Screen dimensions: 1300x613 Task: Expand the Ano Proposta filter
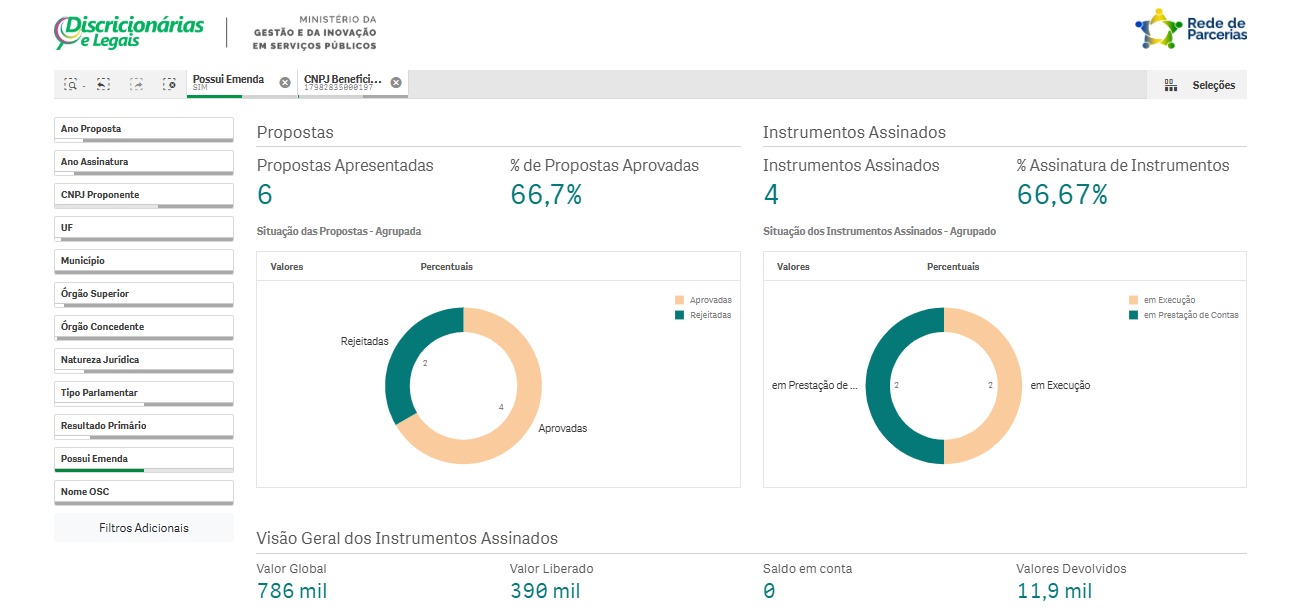[x=143, y=129]
